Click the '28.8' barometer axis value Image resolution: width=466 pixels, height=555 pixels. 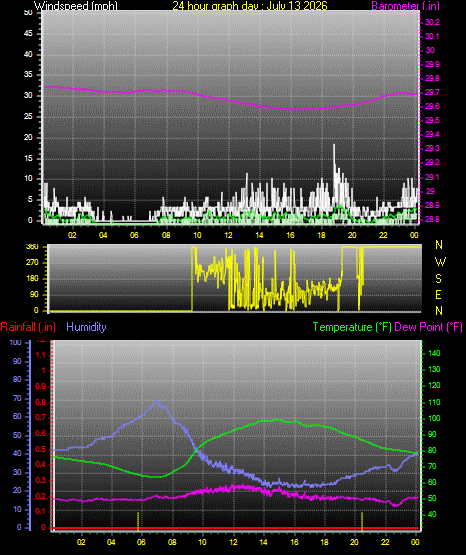click(432, 219)
